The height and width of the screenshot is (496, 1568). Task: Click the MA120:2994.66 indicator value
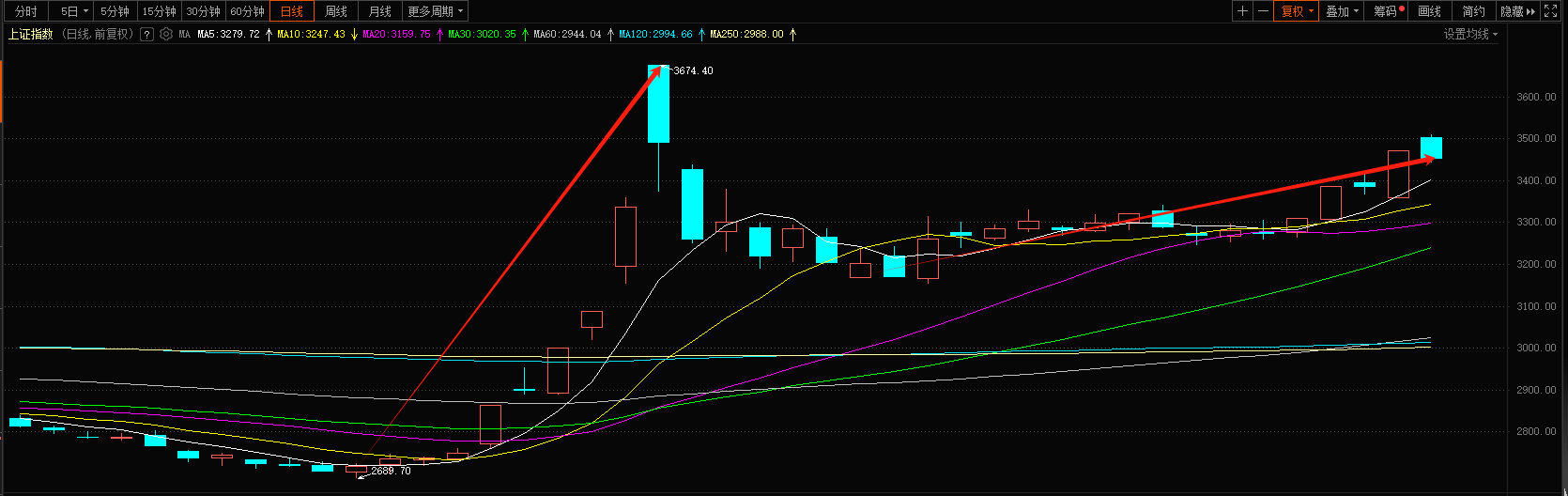(655, 34)
